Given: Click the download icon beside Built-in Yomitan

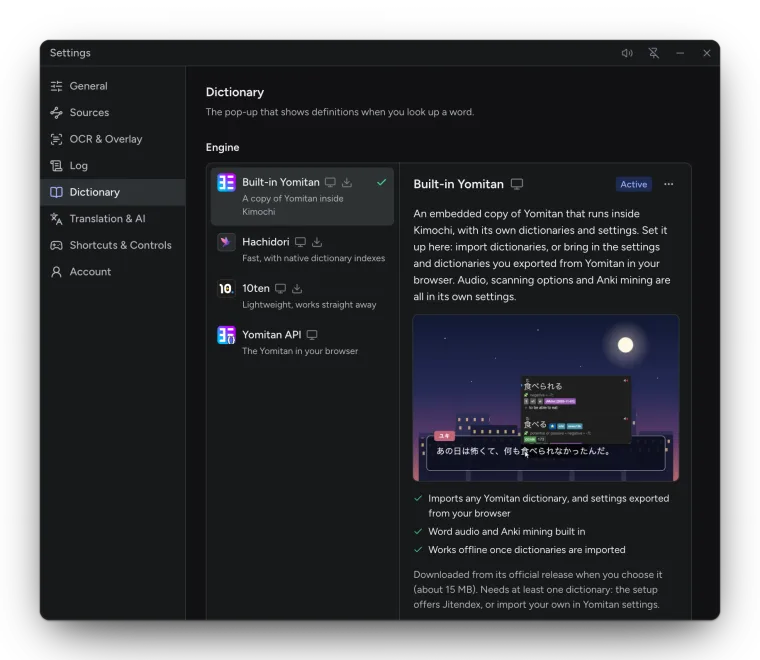Looking at the screenshot, I should point(347,182).
